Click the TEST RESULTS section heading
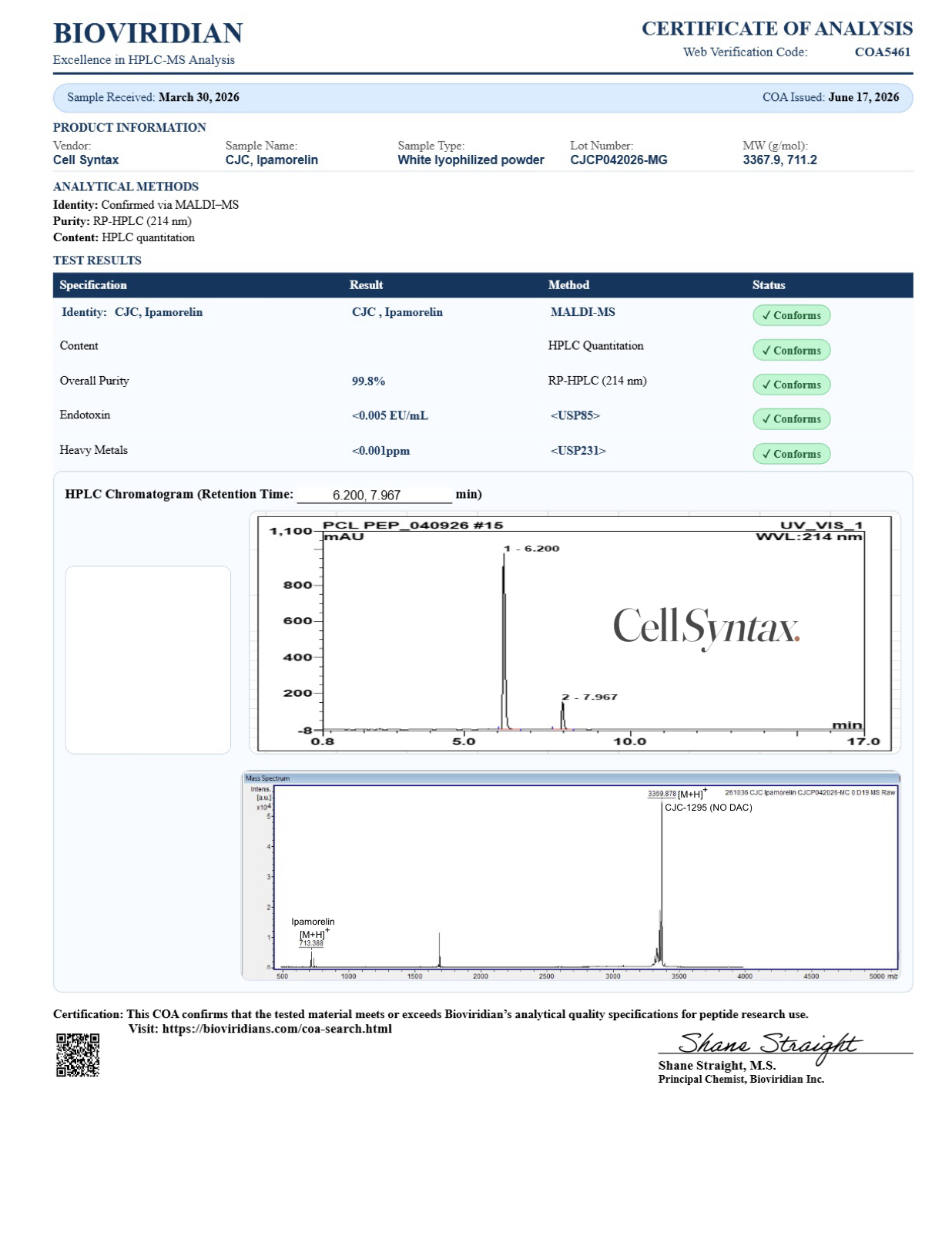 pos(97,260)
